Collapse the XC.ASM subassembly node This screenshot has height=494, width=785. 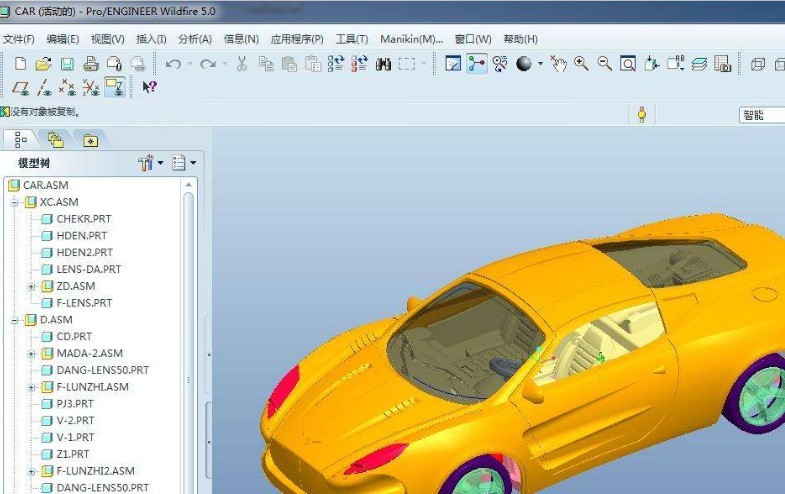15,202
